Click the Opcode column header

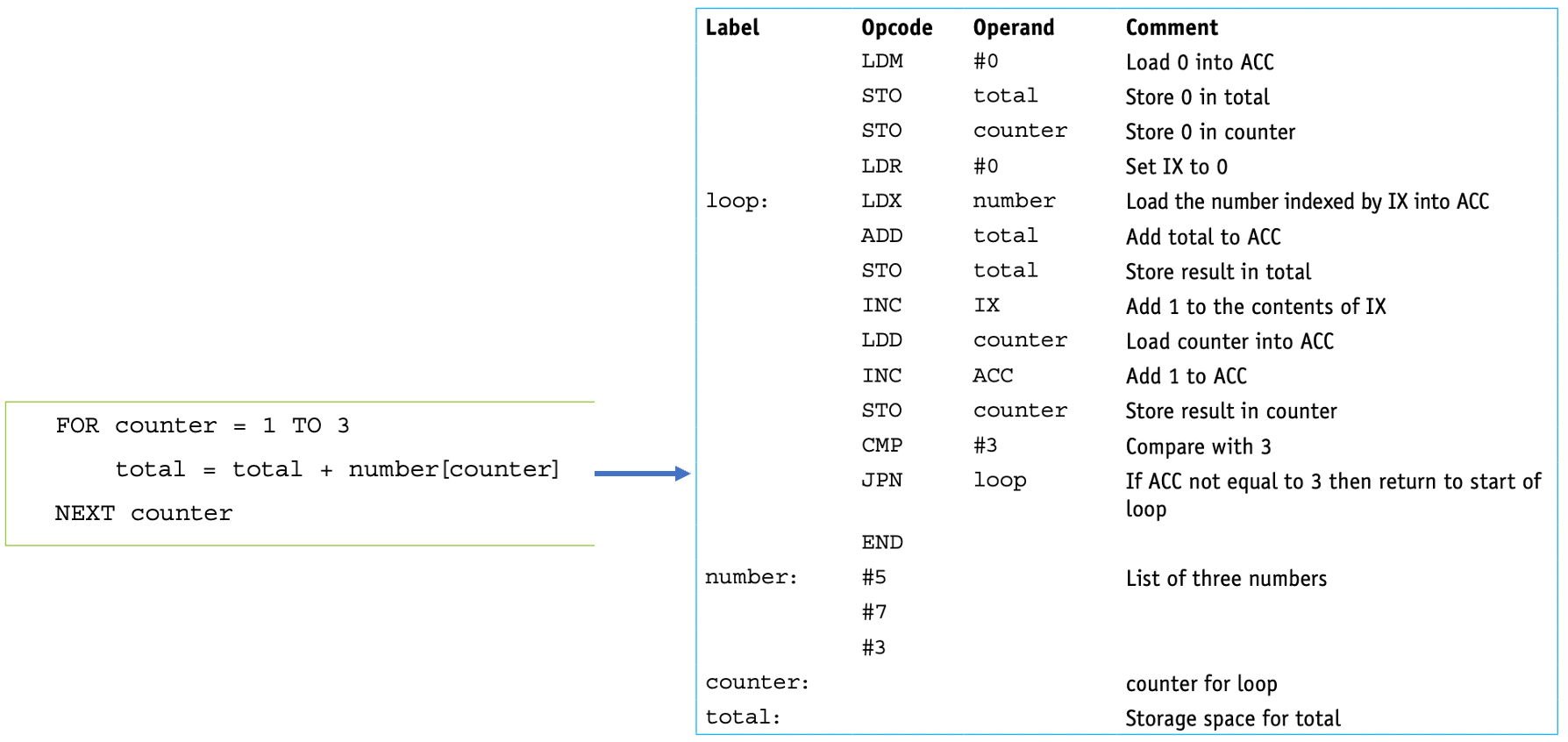click(896, 27)
